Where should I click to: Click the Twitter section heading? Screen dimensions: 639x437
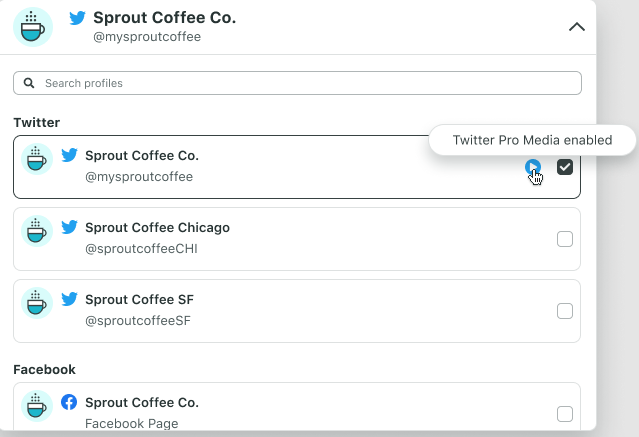(37, 122)
